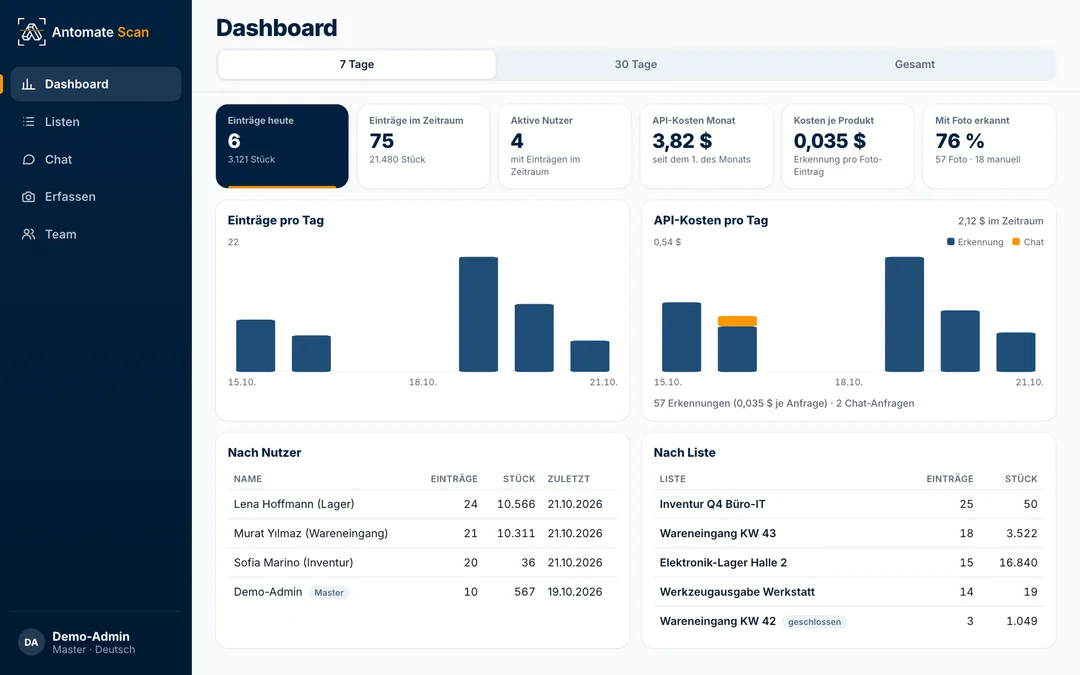Click the Einträge pro Tag heading
Image resolution: width=1080 pixels, height=675 pixels.
point(276,220)
